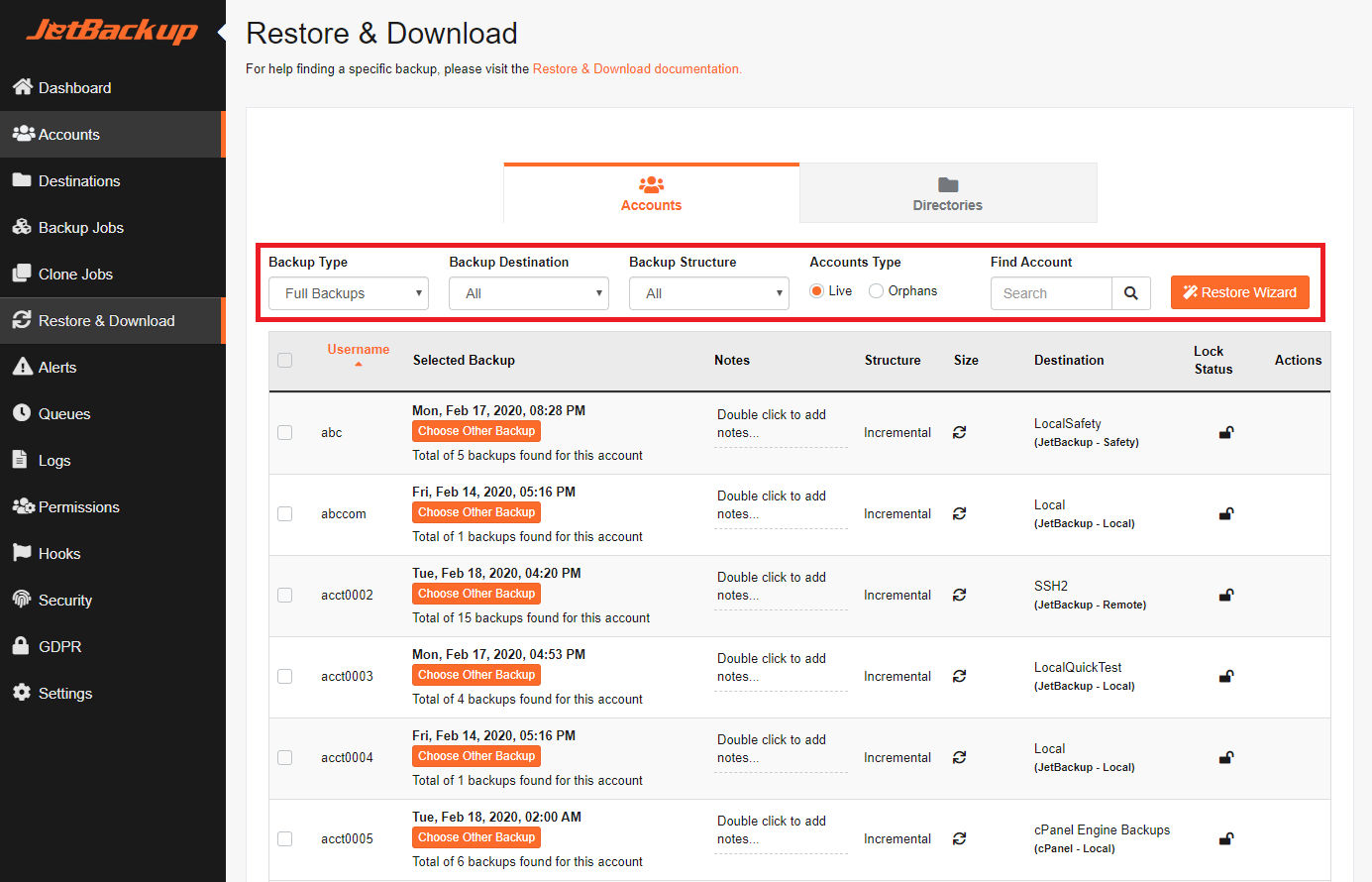Click the Logs document icon
Image resolution: width=1372 pixels, height=882 pixels.
click(x=20, y=460)
